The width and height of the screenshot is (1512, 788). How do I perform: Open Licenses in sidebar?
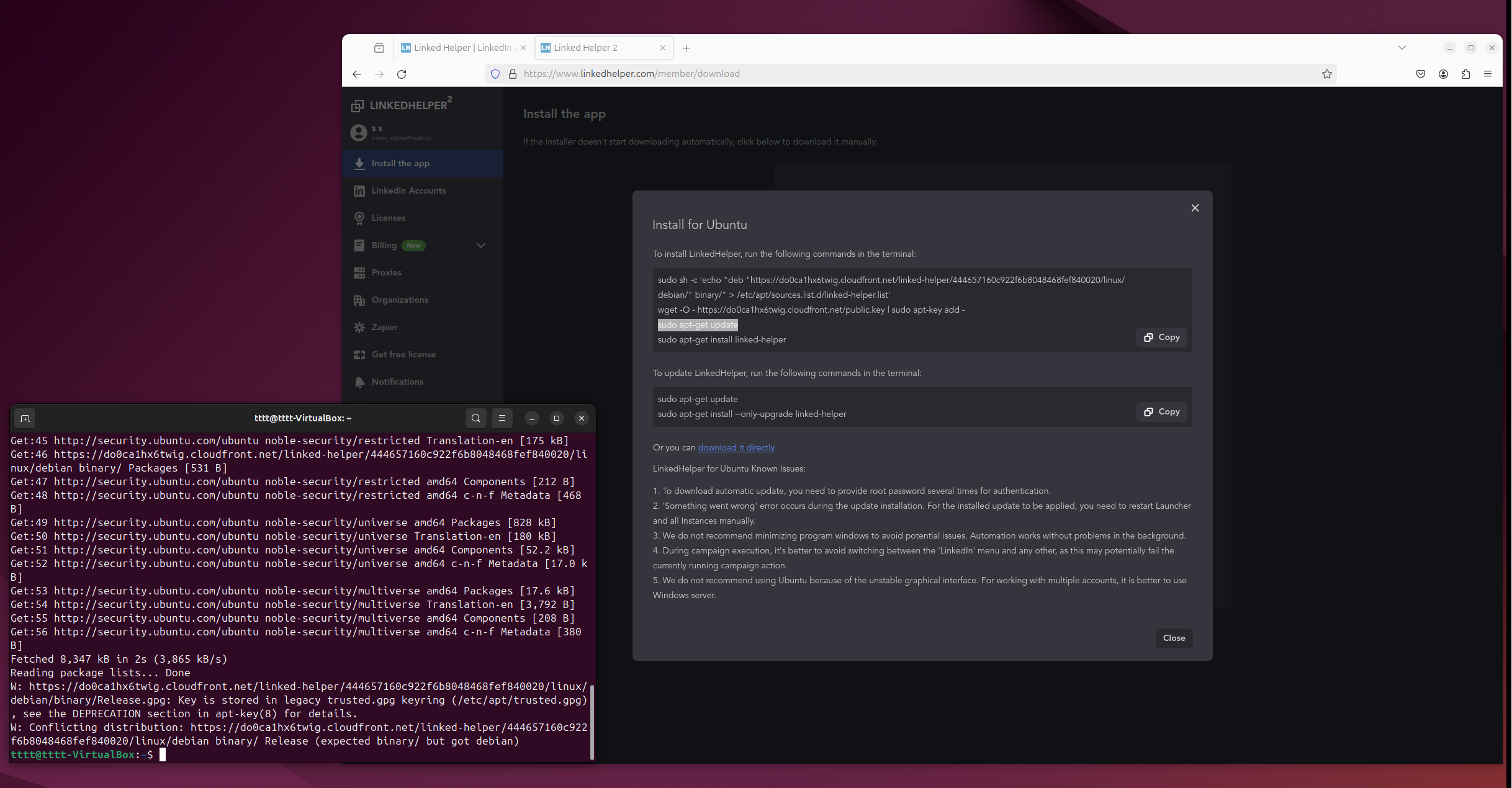point(423,218)
